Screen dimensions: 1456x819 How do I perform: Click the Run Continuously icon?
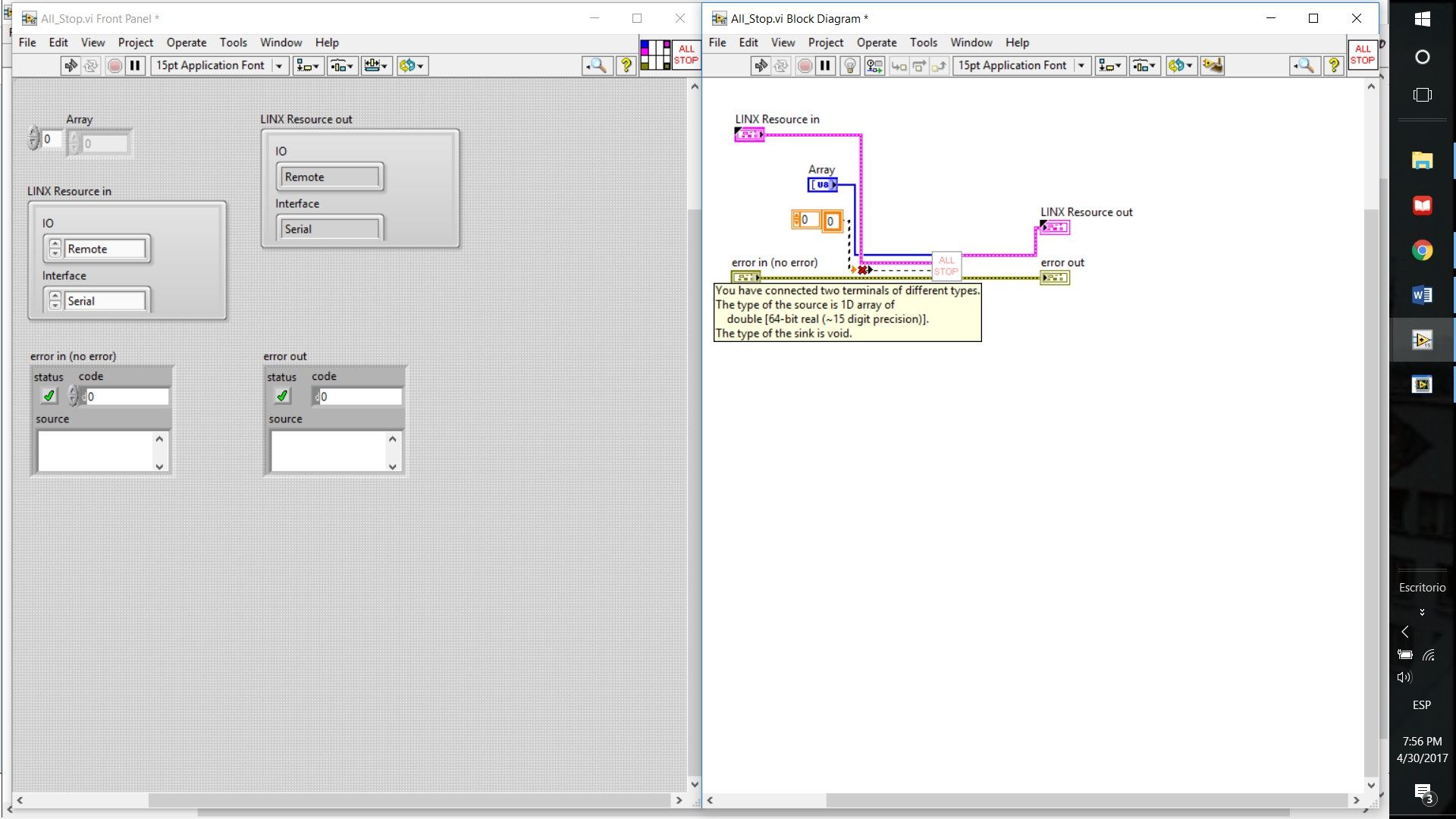click(782, 66)
